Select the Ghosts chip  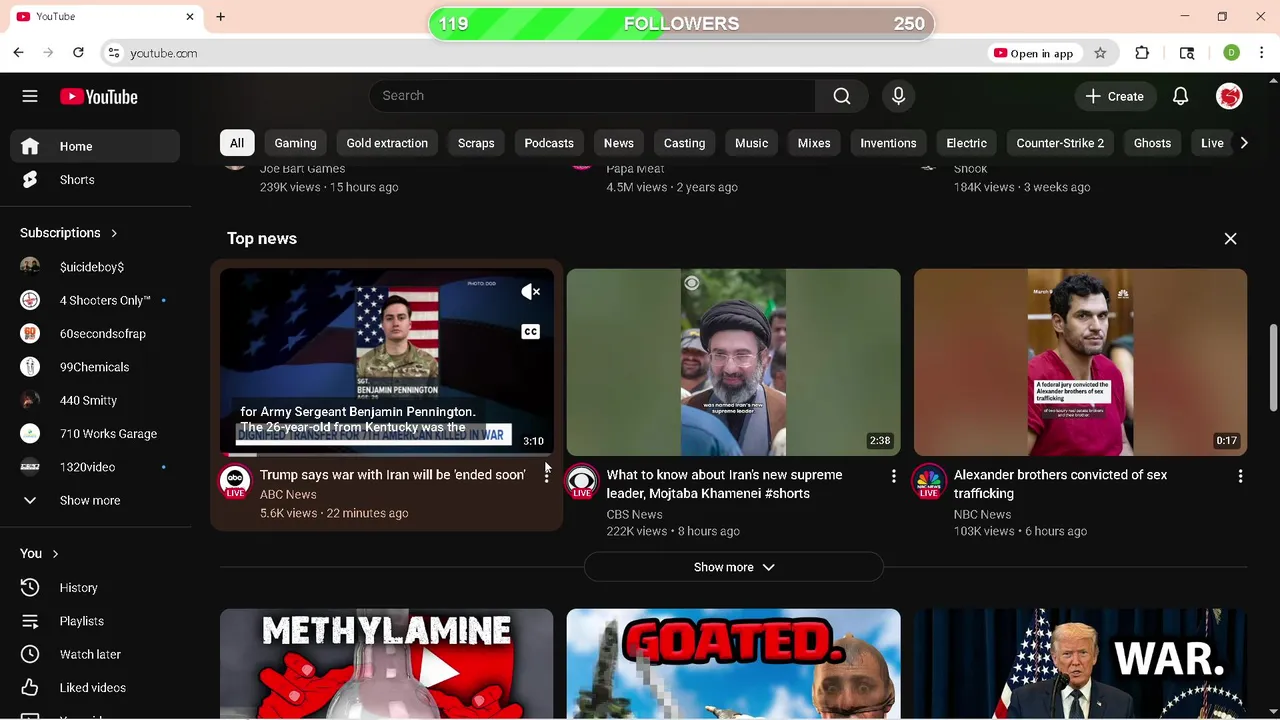(x=1152, y=143)
